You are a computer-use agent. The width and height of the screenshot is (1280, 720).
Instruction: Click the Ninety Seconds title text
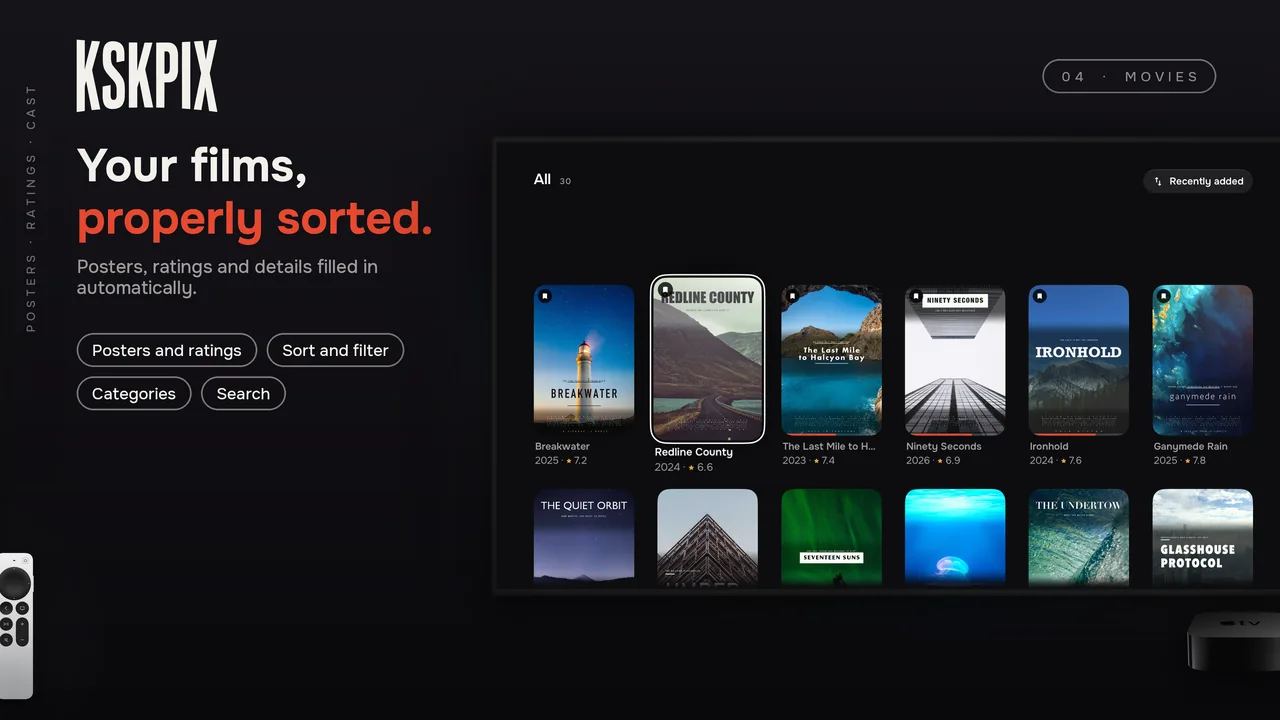(944, 447)
